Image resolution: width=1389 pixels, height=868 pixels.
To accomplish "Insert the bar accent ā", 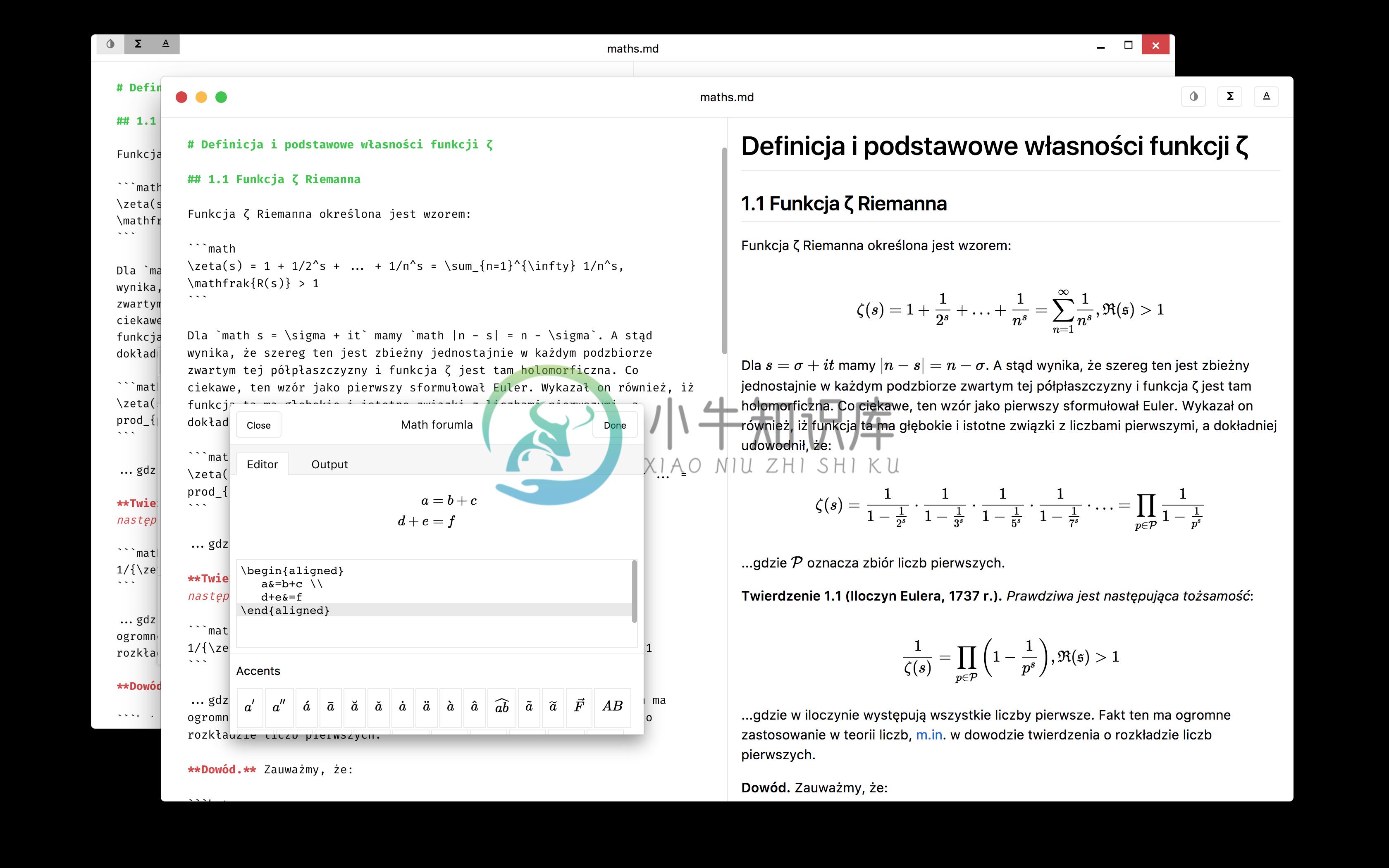I will click(331, 707).
